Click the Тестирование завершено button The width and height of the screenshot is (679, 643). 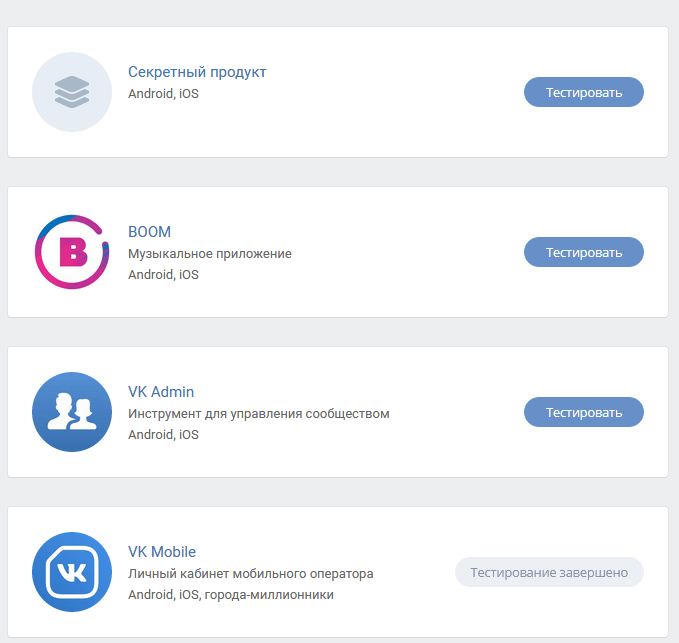click(x=549, y=572)
